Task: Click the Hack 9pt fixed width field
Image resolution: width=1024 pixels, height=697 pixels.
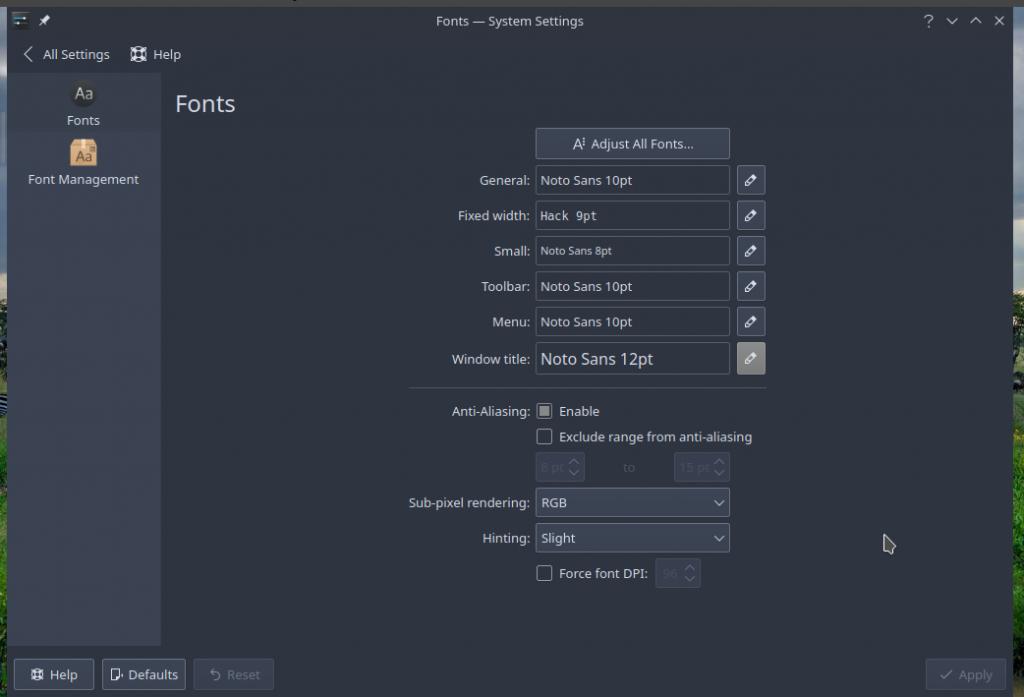Action: click(x=632, y=216)
